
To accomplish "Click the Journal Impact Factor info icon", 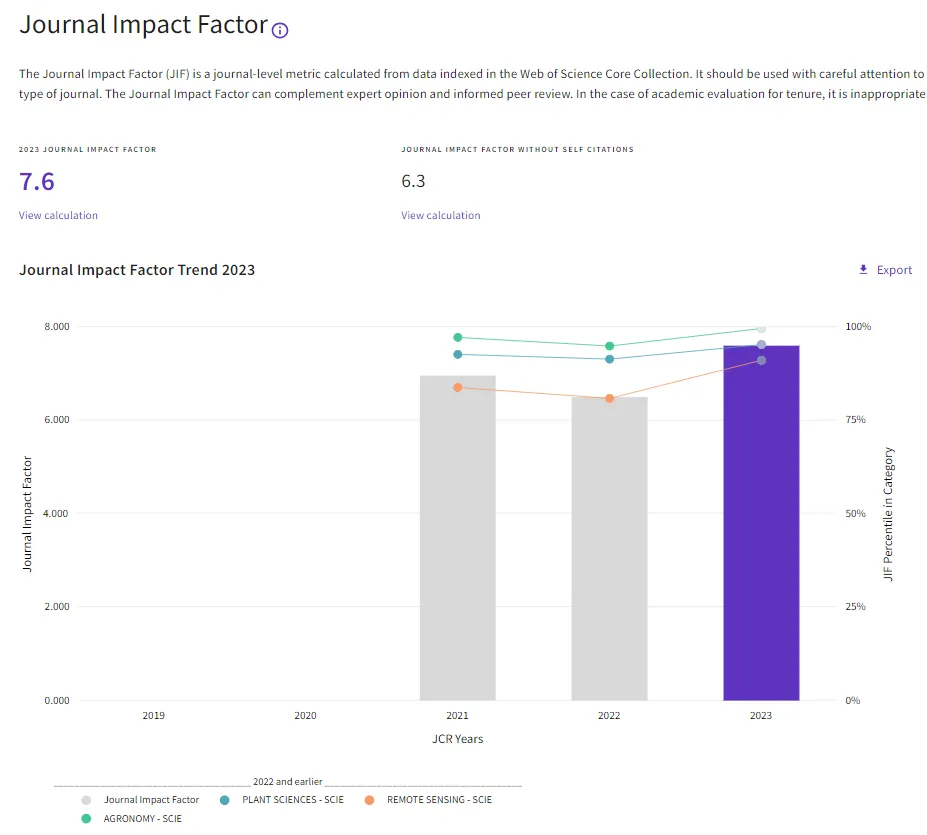I will pos(280,30).
